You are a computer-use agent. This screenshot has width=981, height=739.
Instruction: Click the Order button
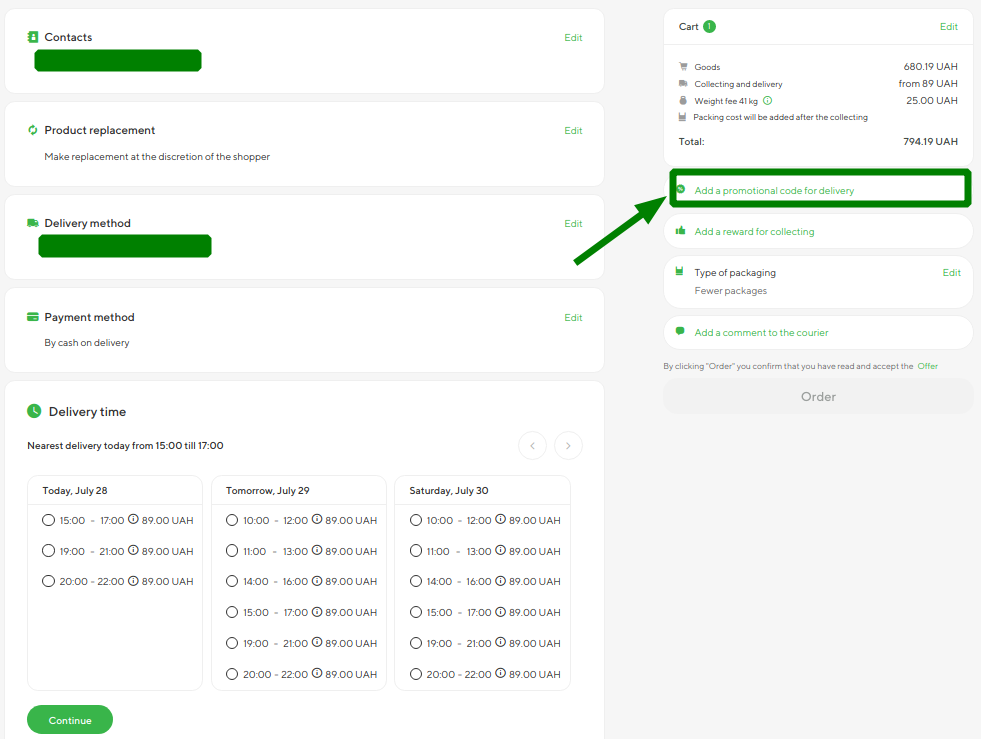pyautogui.click(x=818, y=397)
